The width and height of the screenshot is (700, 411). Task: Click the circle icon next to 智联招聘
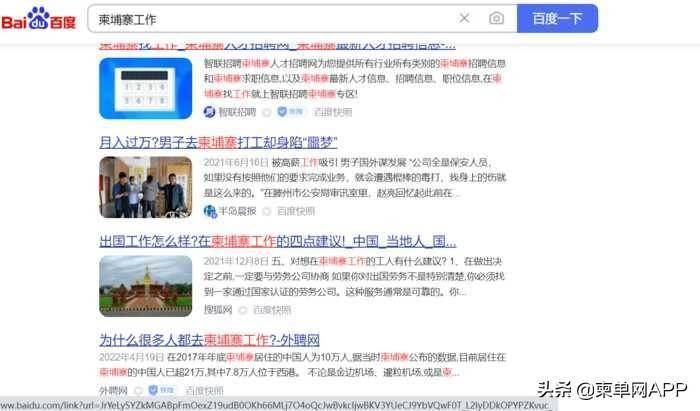267,112
